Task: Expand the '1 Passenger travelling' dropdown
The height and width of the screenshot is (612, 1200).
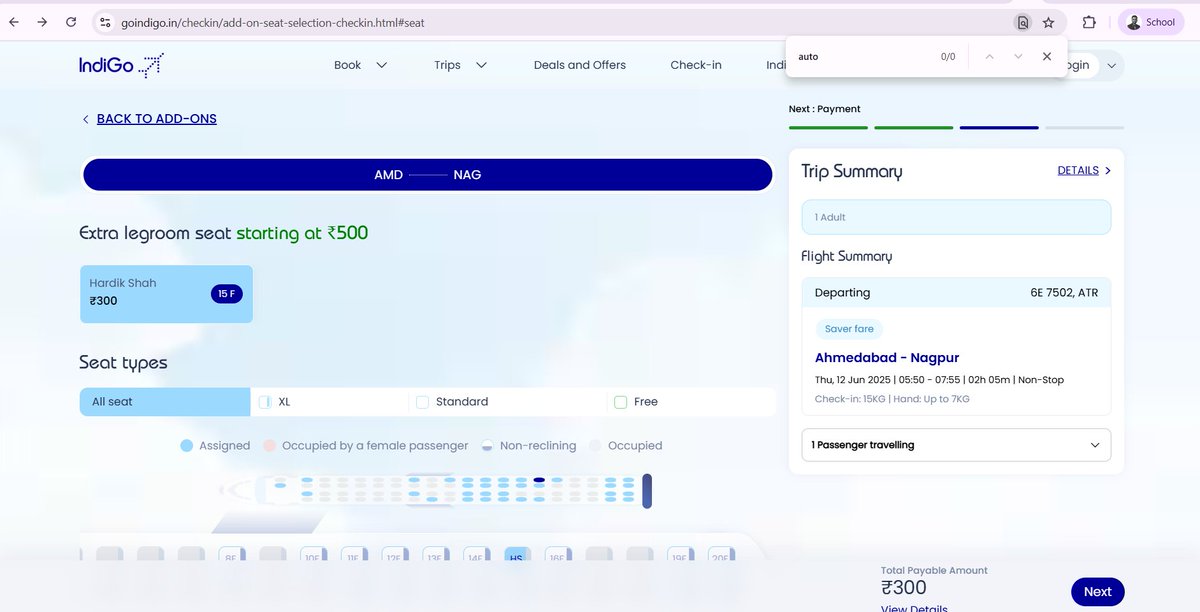Action: 956,445
